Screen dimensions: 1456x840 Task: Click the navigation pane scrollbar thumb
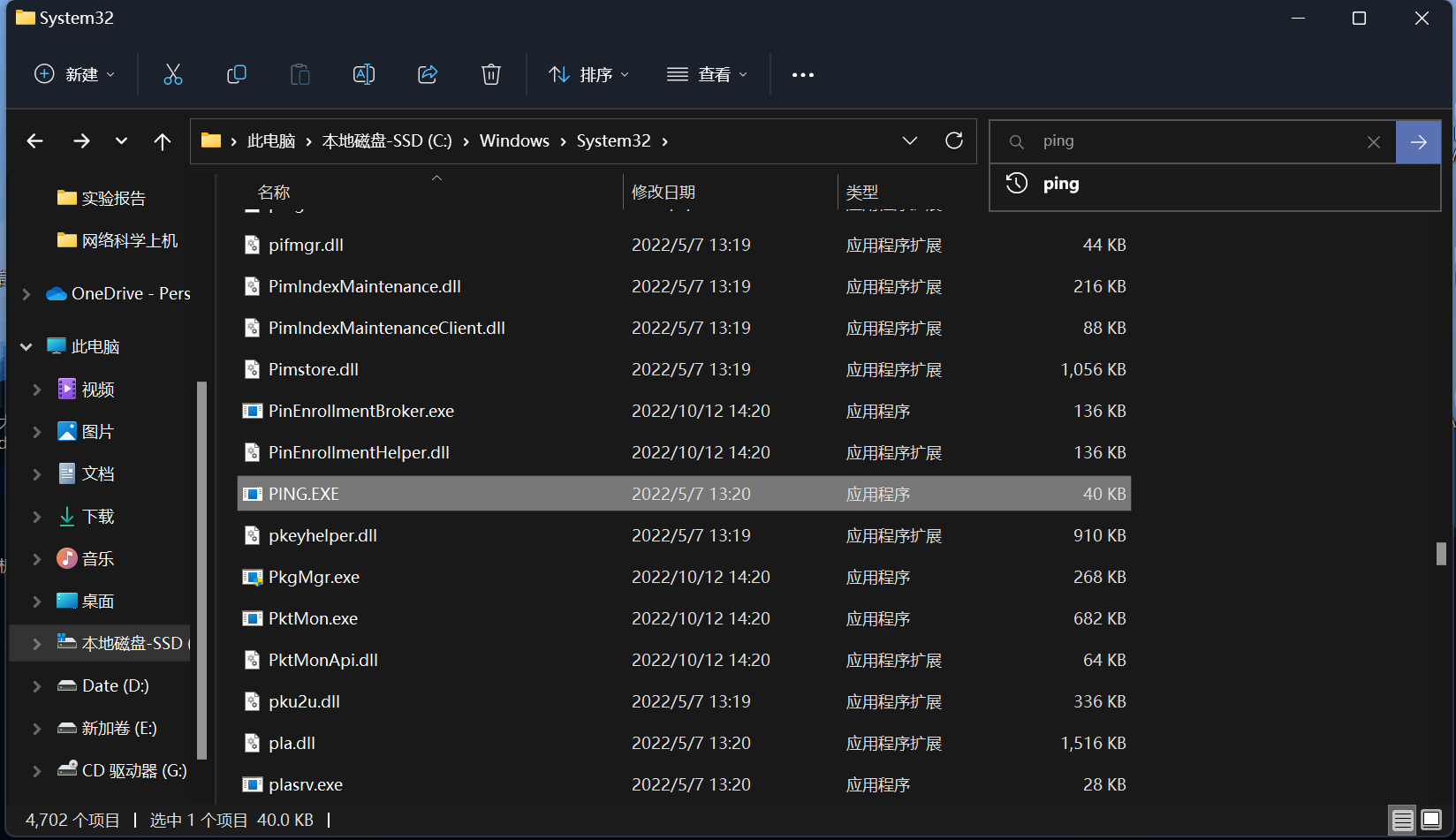point(201,571)
